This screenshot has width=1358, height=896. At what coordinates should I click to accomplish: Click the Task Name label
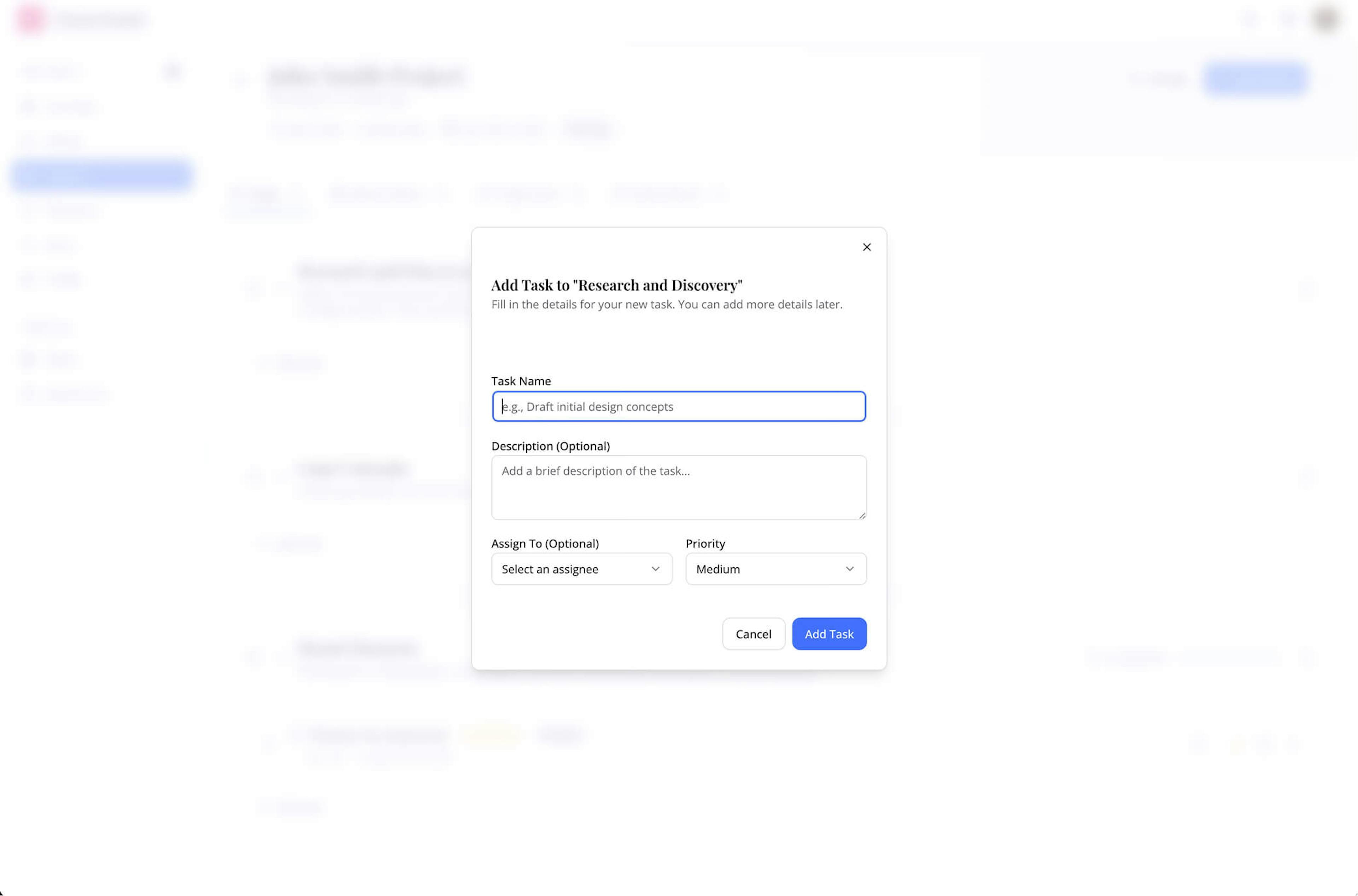pyautogui.click(x=521, y=381)
